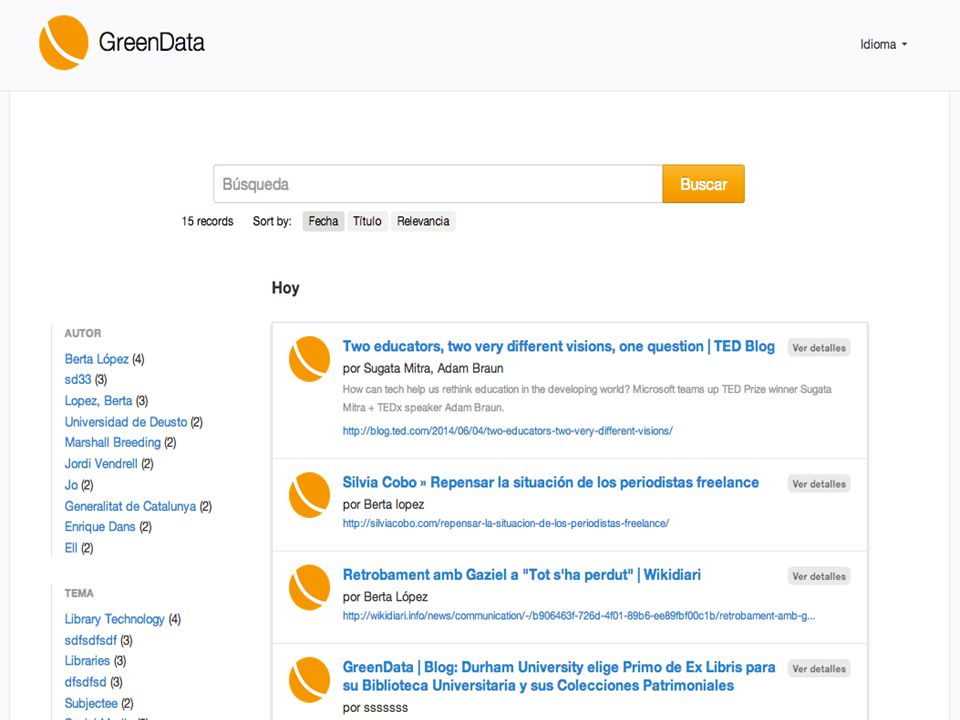Filter by author Marshall Breeding
This screenshot has width=960, height=720.
pyautogui.click(x=113, y=442)
